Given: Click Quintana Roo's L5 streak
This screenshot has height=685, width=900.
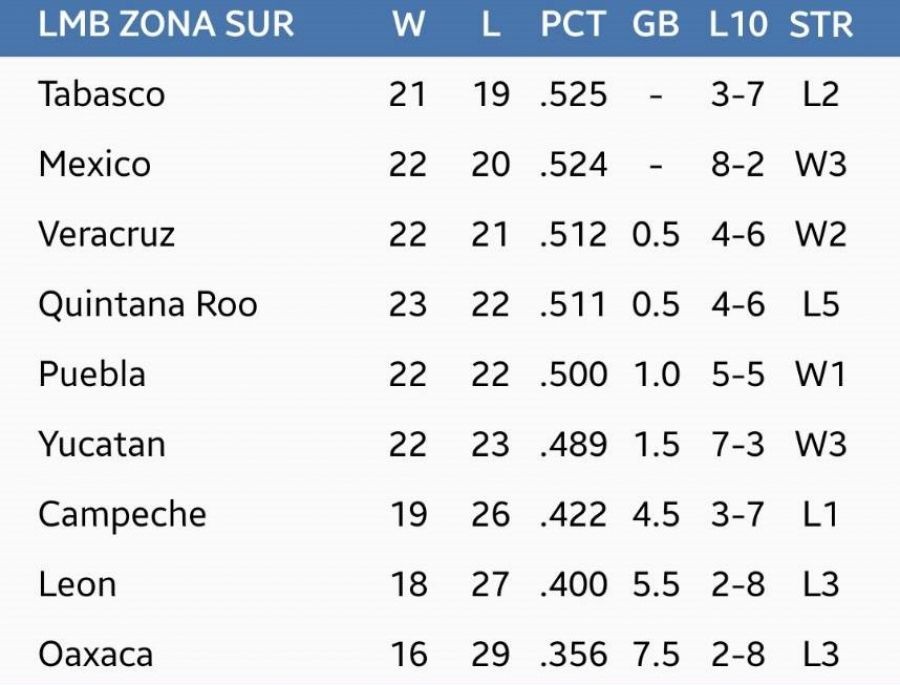Looking at the screenshot, I should tap(821, 304).
